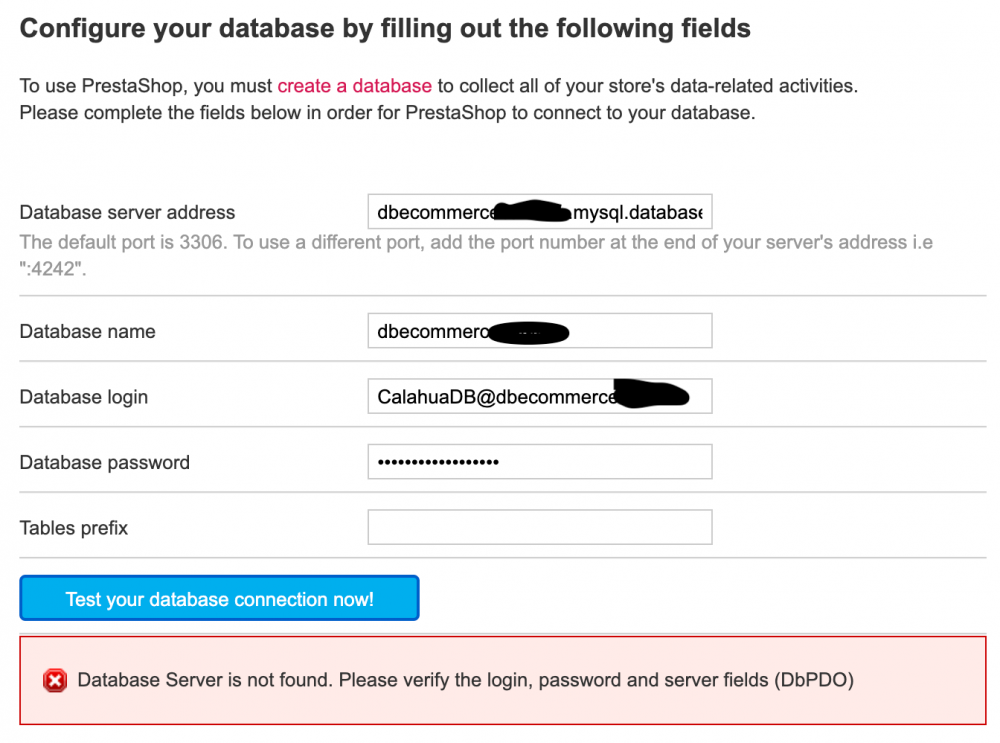Click the 'Database server address' label
The width and height of the screenshot is (1000, 743).
127,212
